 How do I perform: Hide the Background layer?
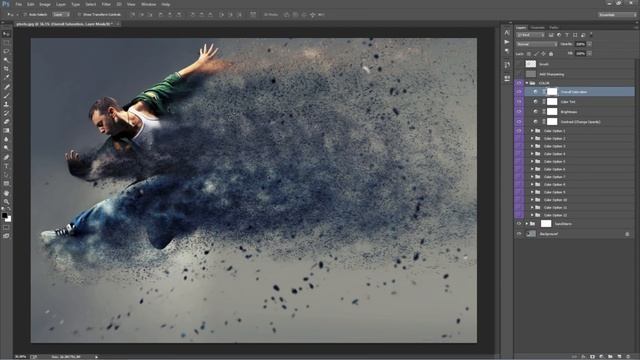(x=519, y=234)
